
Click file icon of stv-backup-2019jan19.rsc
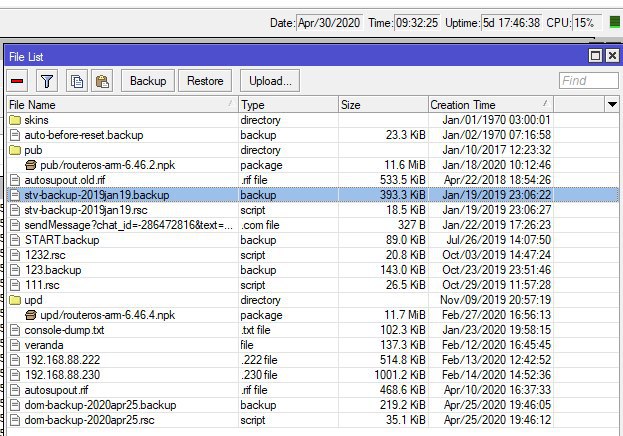(x=15, y=210)
